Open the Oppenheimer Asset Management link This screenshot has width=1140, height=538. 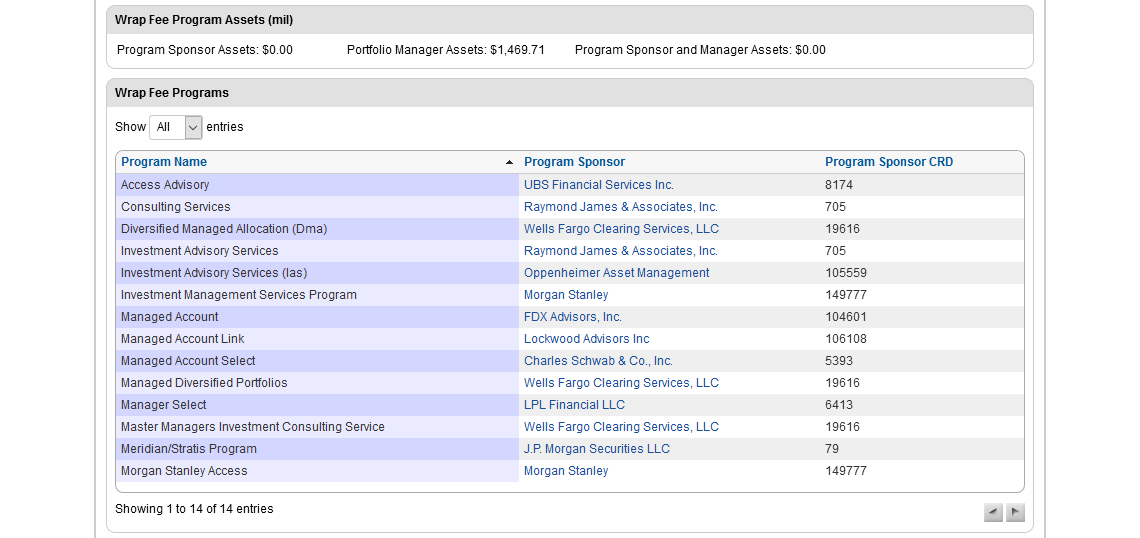click(616, 273)
